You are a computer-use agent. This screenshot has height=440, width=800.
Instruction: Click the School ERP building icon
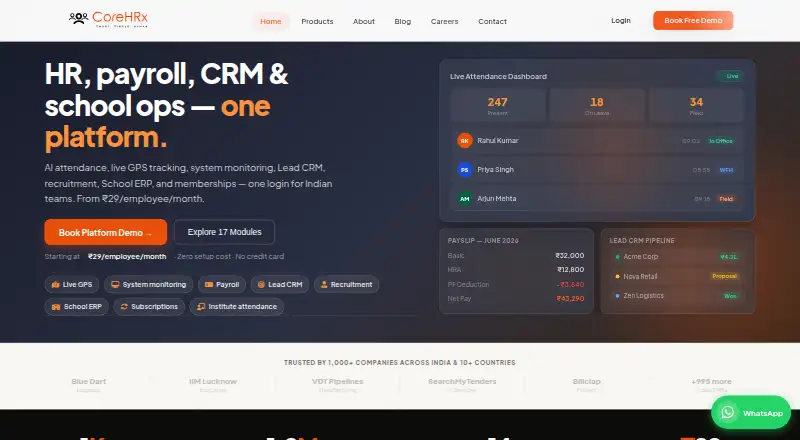click(x=56, y=306)
